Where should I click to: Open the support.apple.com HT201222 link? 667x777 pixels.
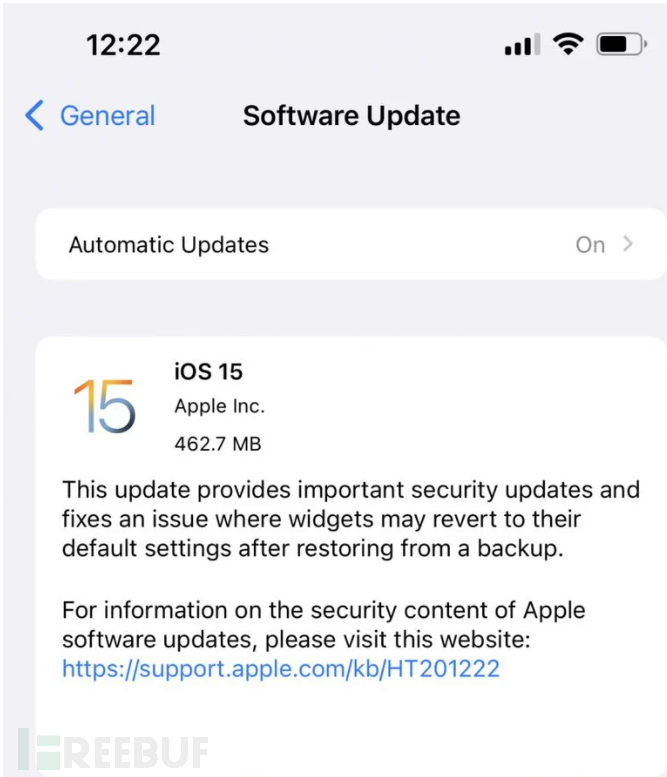click(280, 669)
